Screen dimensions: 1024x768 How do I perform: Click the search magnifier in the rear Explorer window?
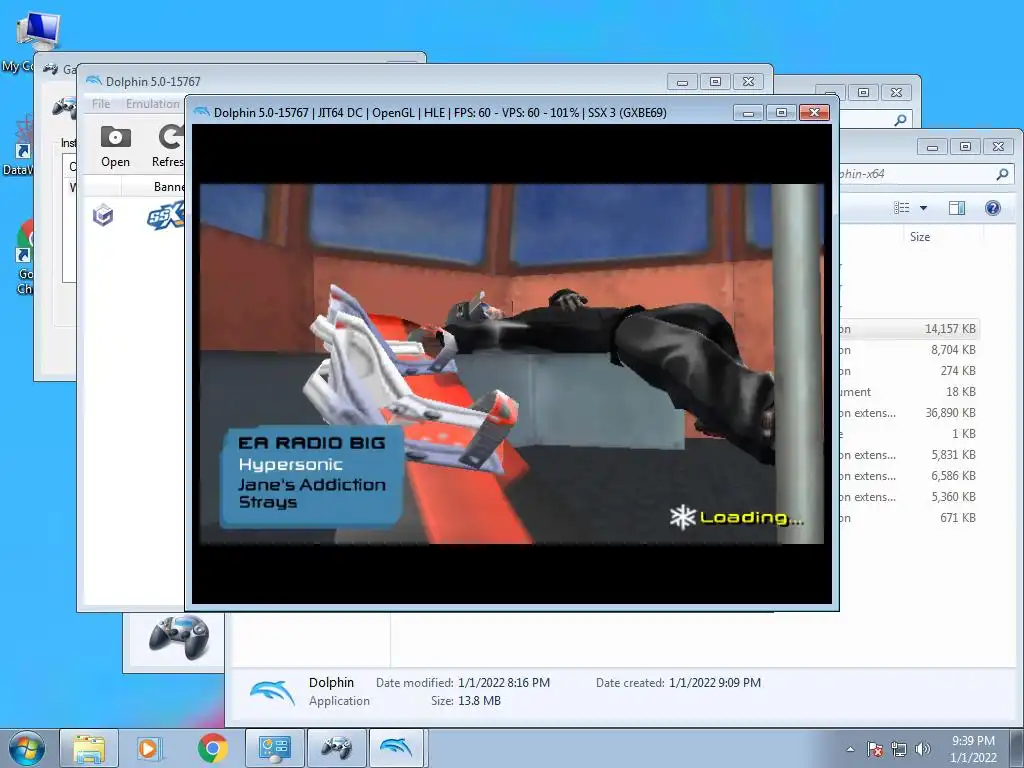[x=900, y=120]
